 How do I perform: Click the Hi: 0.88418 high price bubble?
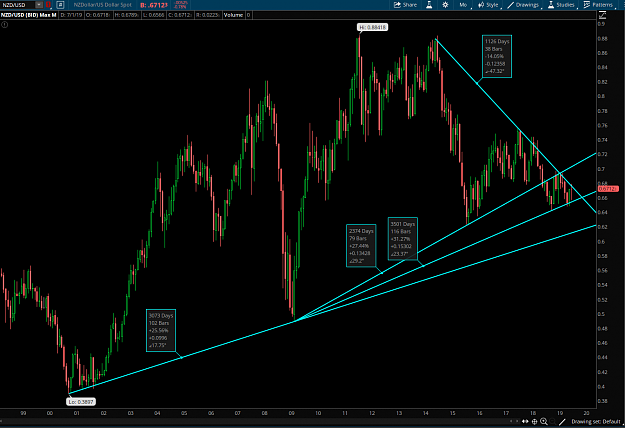point(373,27)
